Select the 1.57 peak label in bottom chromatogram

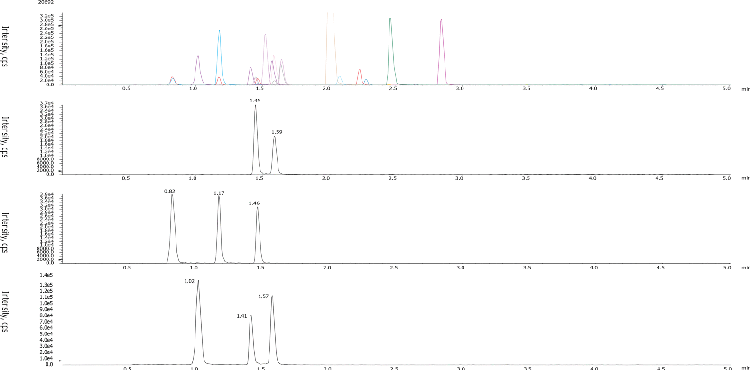(x=263, y=297)
